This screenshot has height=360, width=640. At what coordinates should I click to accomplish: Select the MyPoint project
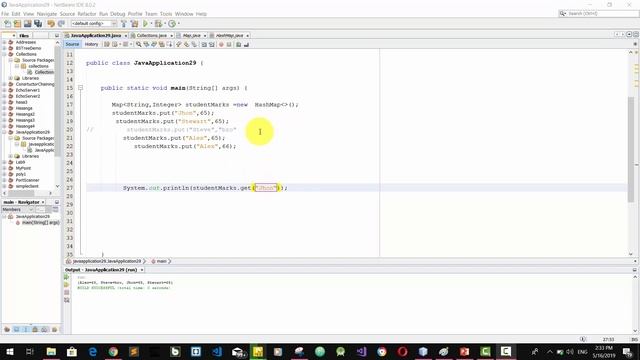[x=23, y=168]
